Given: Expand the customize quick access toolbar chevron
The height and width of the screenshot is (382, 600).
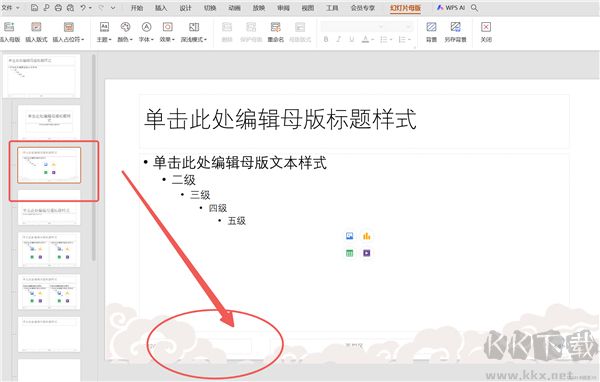Looking at the screenshot, I should (x=113, y=7).
